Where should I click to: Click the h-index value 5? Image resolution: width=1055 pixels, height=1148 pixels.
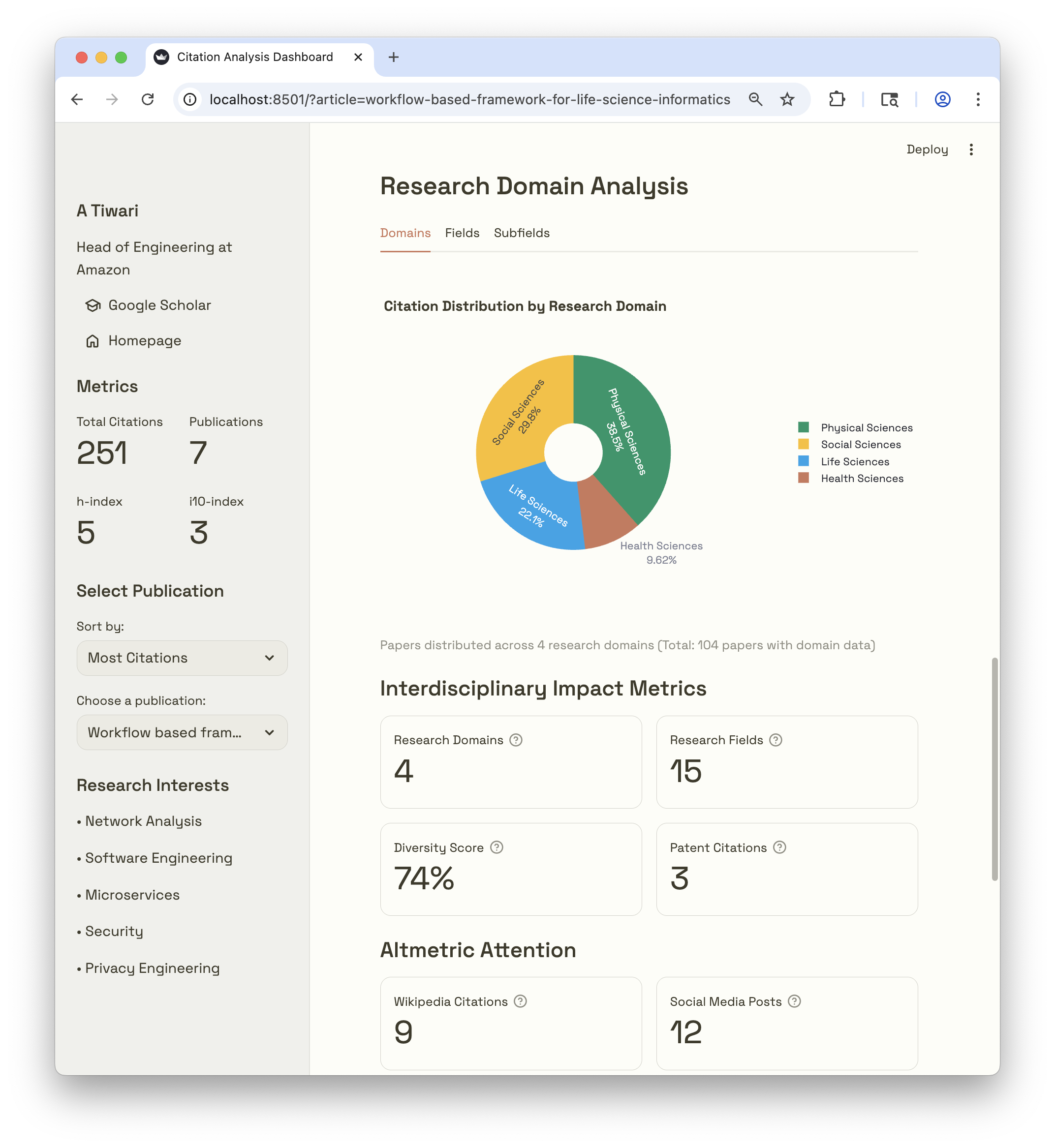coord(86,533)
